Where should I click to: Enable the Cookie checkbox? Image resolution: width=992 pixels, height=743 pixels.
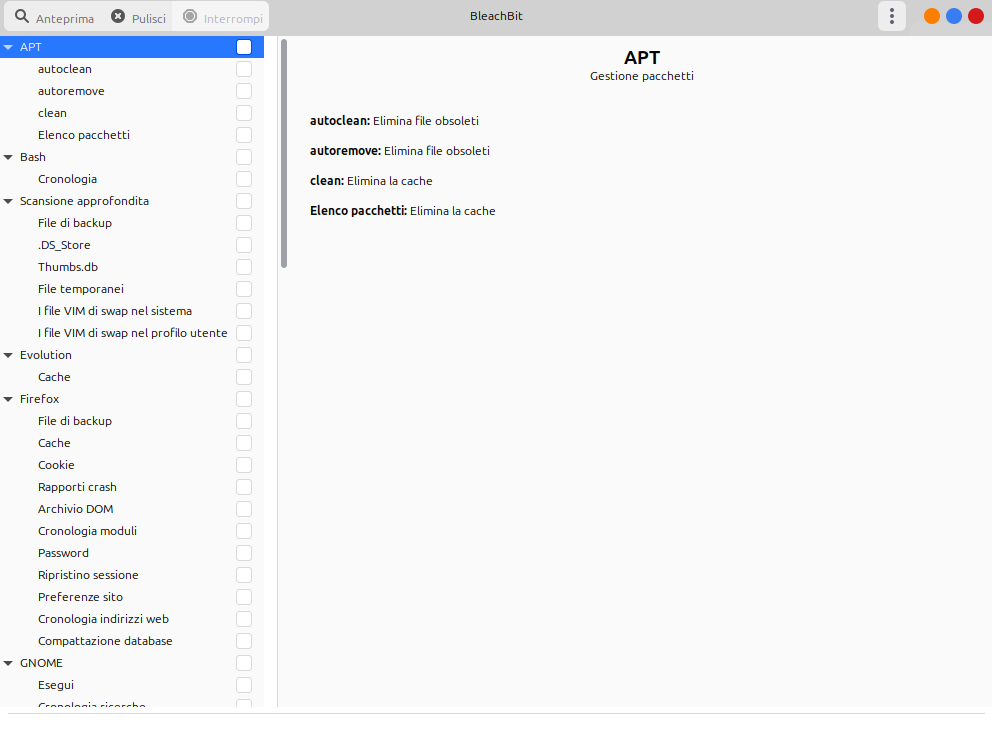pyautogui.click(x=244, y=465)
